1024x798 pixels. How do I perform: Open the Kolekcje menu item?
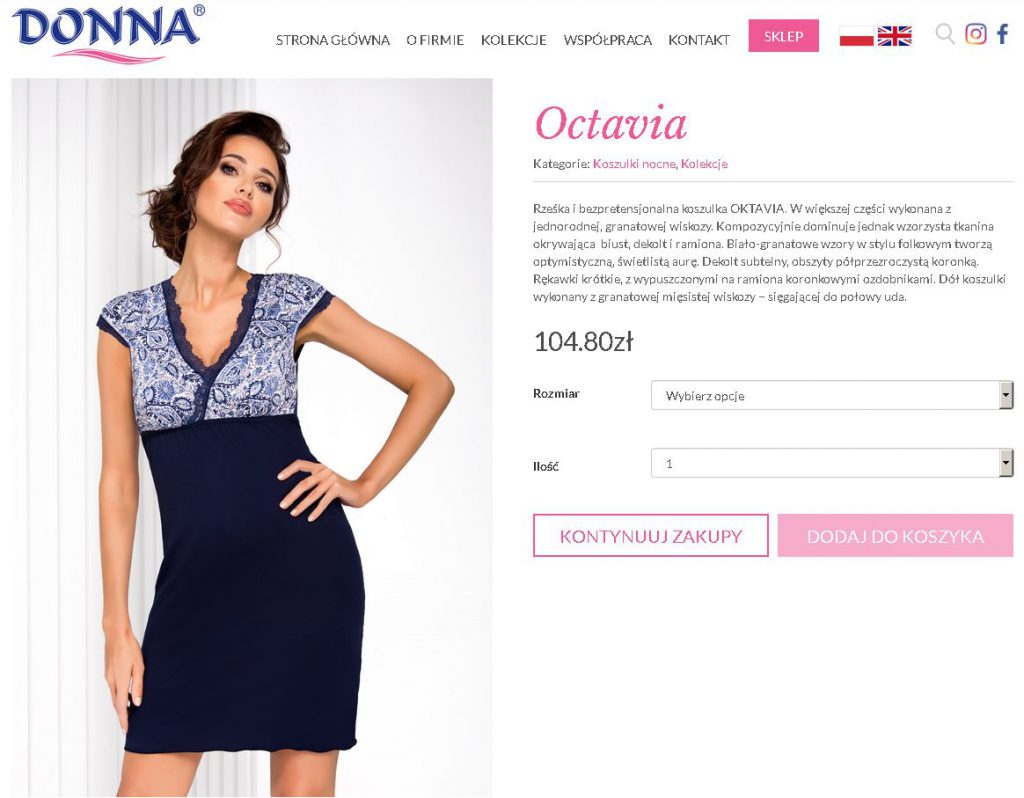coord(514,40)
